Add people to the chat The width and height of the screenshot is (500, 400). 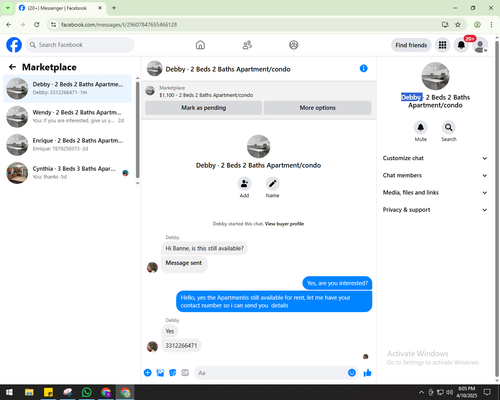point(244,184)
